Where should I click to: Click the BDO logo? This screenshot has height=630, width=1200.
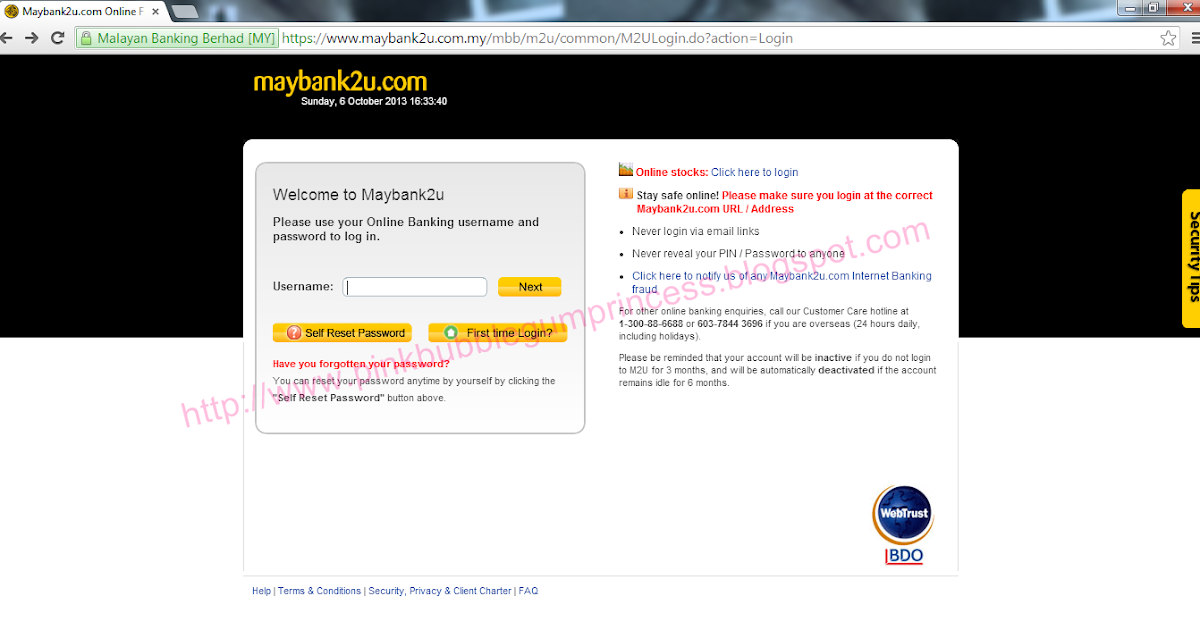pyautogui.click(x=904, y=556)
